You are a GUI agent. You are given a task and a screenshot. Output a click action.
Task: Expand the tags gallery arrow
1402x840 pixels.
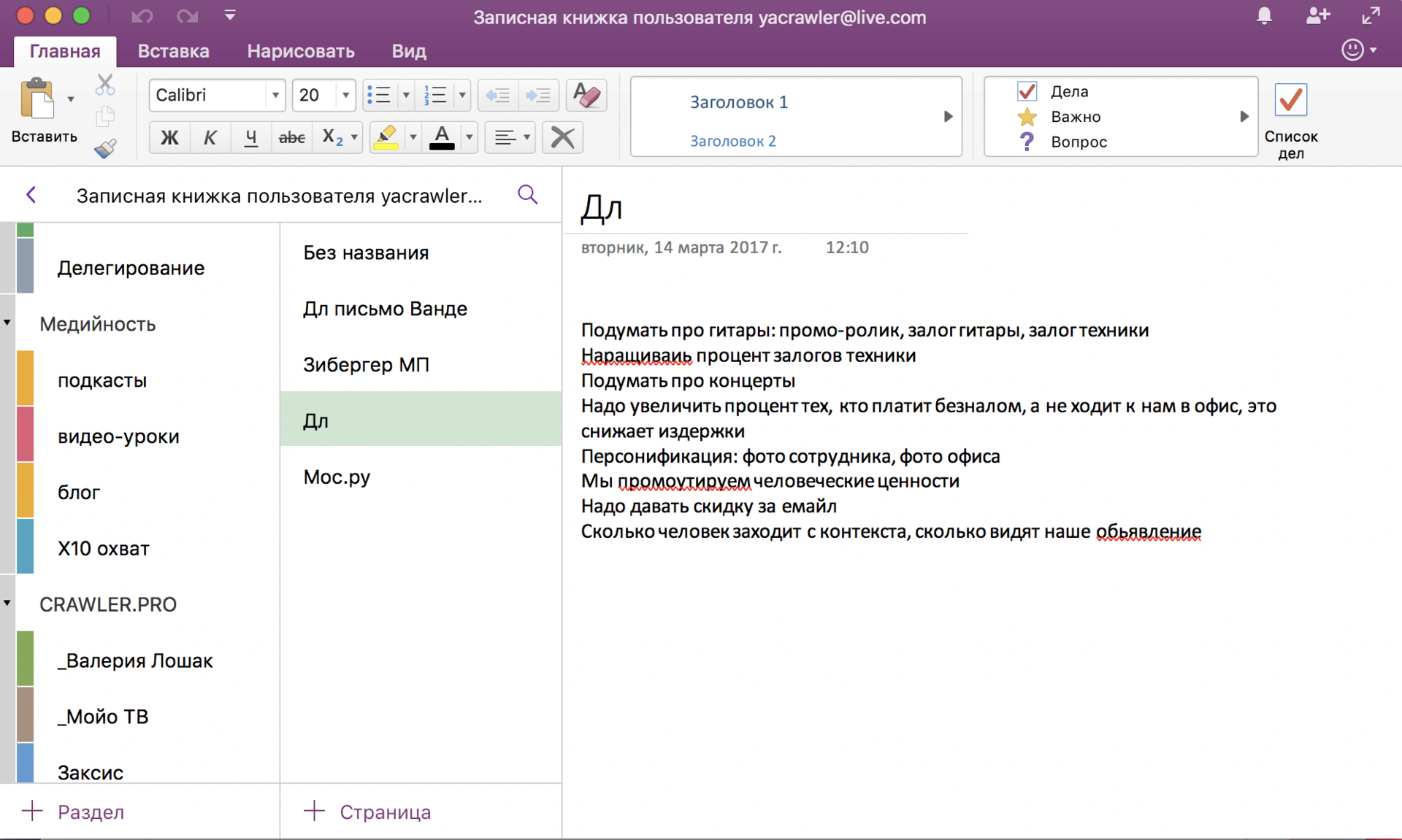(x=1244, y=117)
